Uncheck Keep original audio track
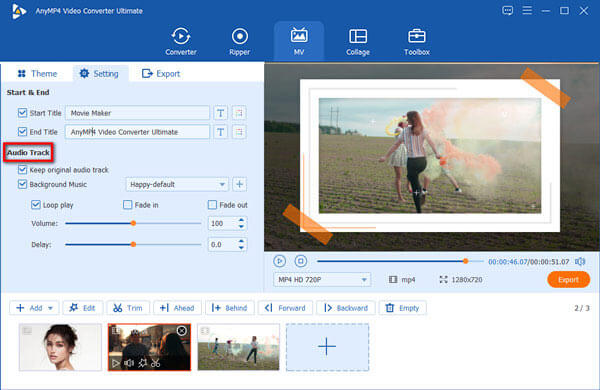The height and width of the screenshot is (390, 600). pos(22,170)
